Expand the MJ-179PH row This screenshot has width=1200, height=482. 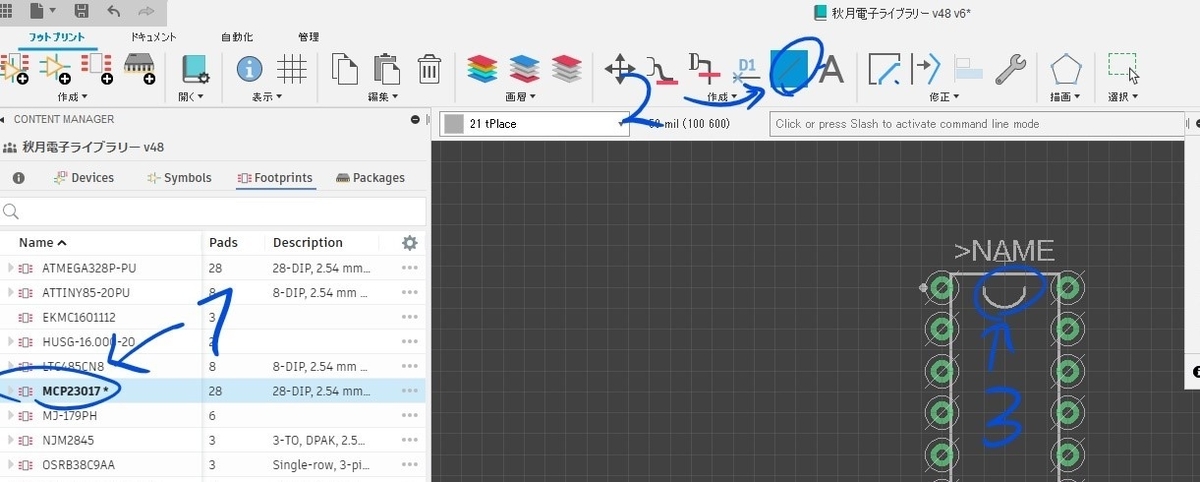pyautogui.click(x=12, y=415)
